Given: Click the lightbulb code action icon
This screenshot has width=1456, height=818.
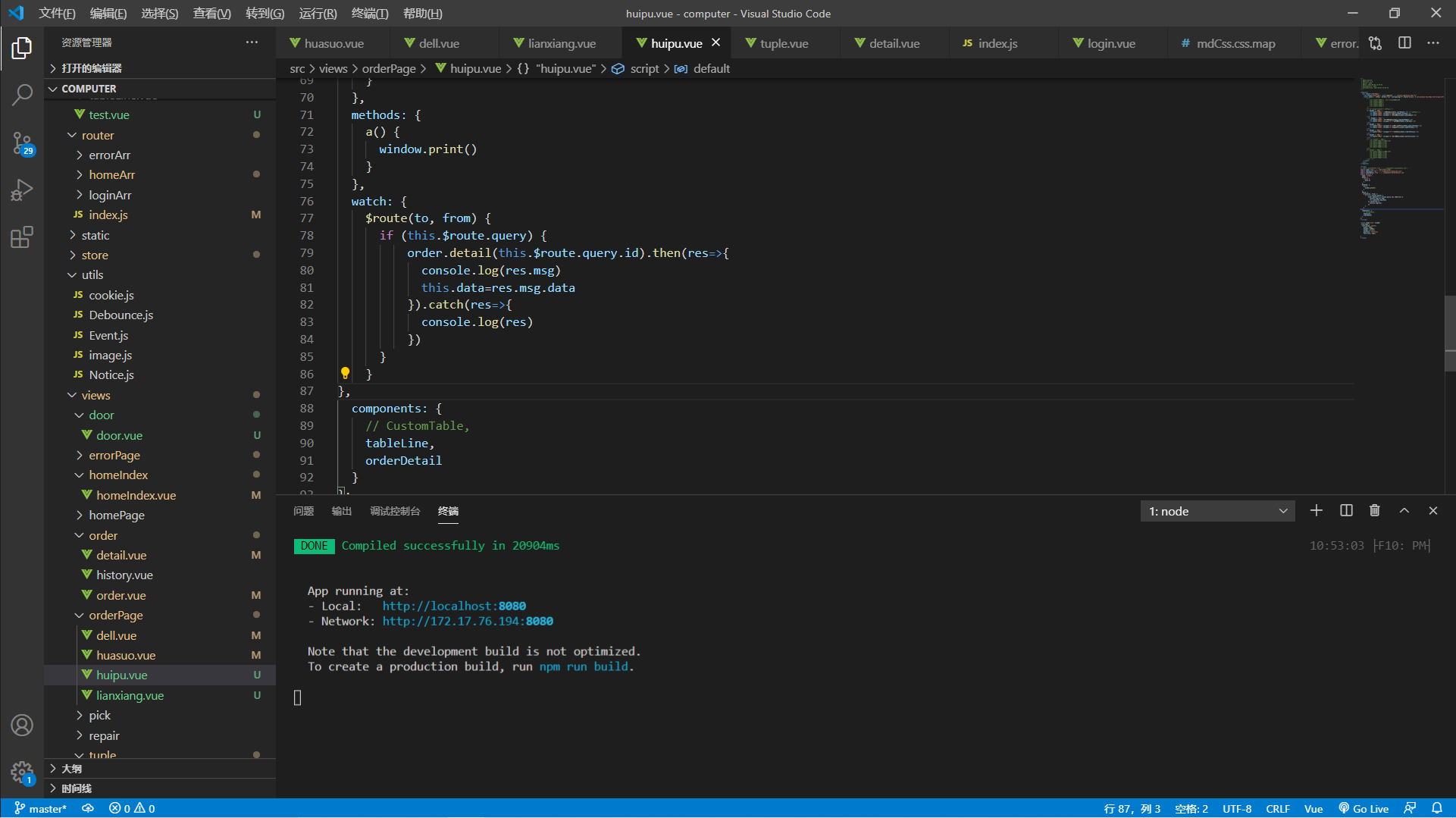Looking at the screenshot, I should tap(345, 373).
